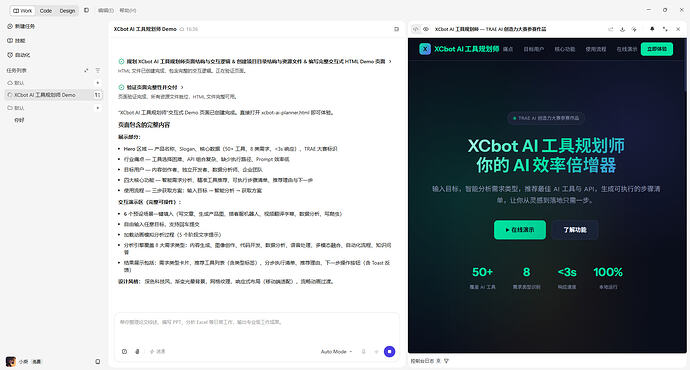This screenshot has height=370, width=690.
Task: Go to 痛点 section in preview navbar
Action: [508, 49]
